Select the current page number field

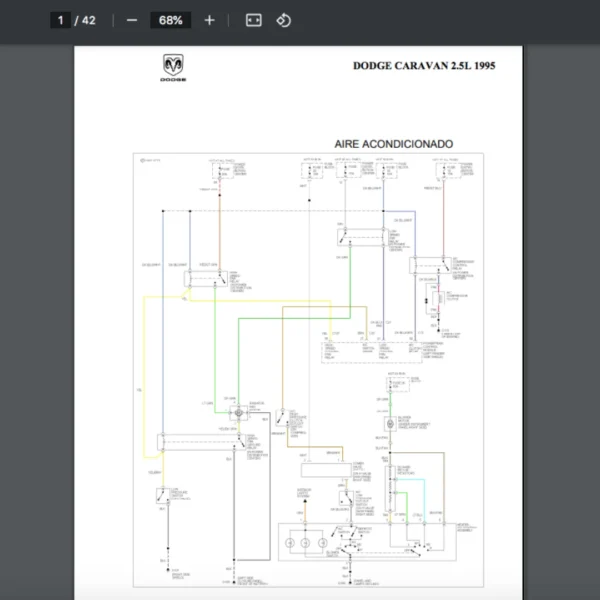tap(61, 20)
